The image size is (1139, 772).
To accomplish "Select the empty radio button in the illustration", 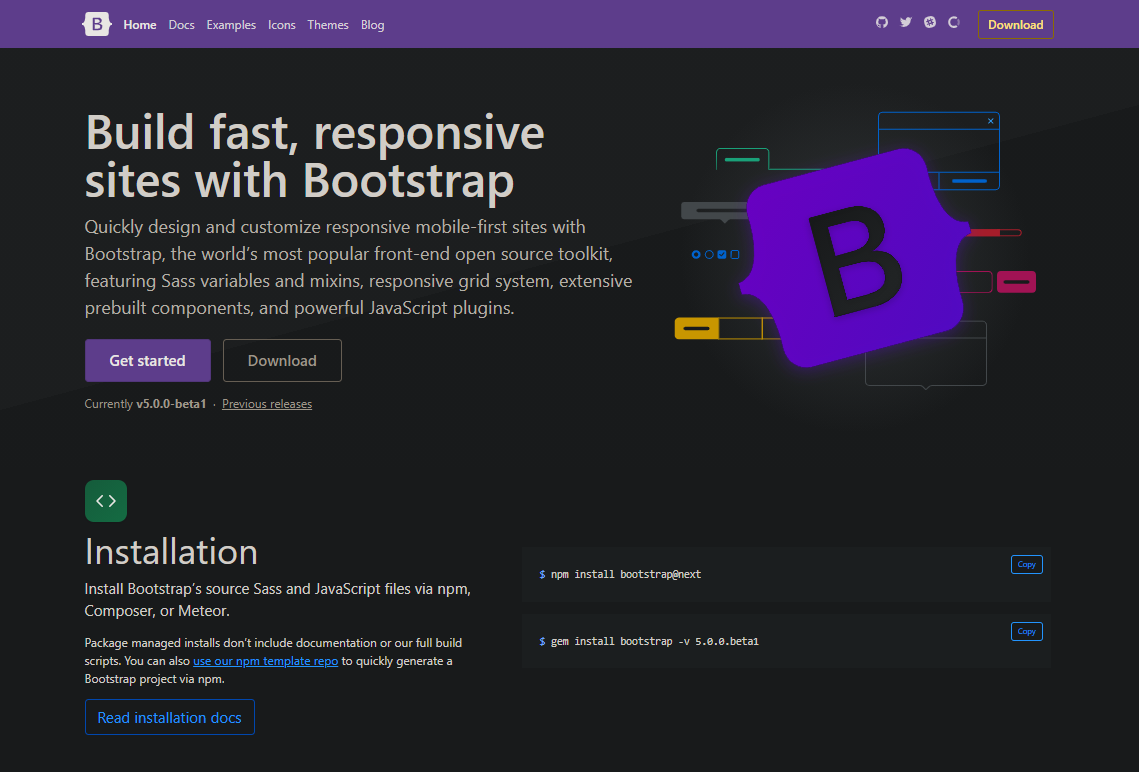I will 708,254.
